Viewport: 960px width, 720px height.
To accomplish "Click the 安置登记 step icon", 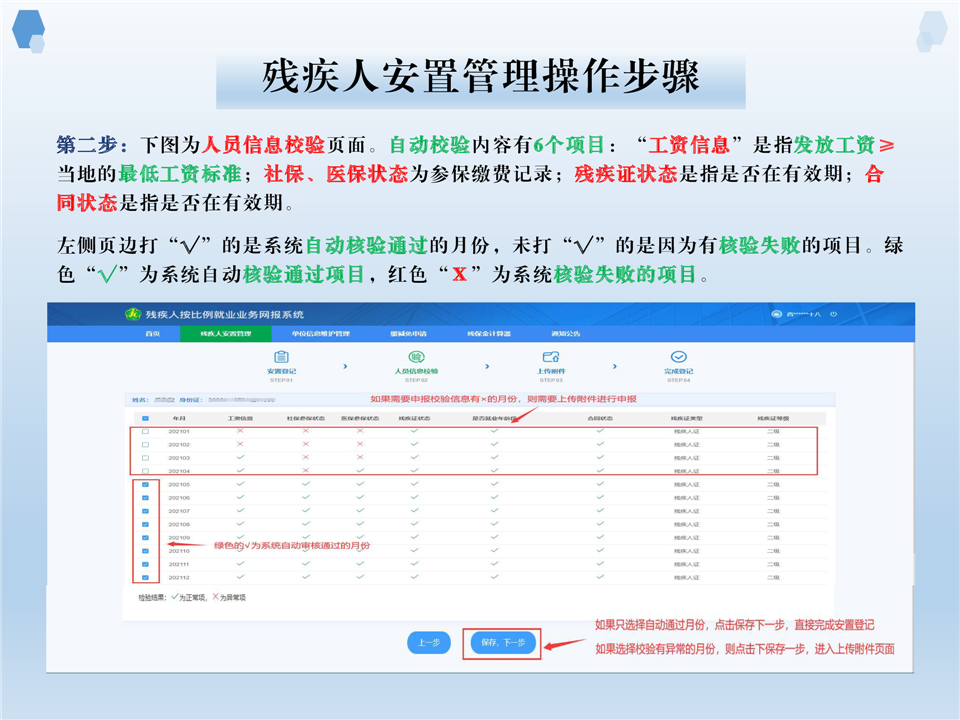I will point(281,357).
